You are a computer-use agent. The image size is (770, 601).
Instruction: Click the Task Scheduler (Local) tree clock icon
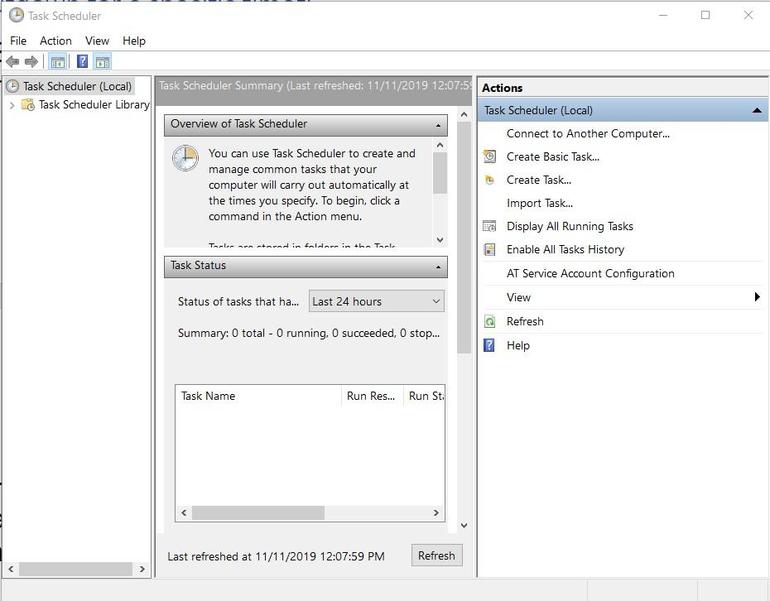12,86
